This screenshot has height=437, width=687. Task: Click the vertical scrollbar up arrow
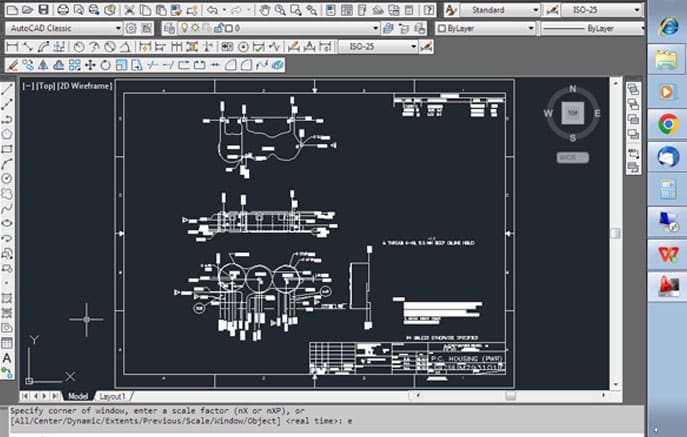pos(616,82)
